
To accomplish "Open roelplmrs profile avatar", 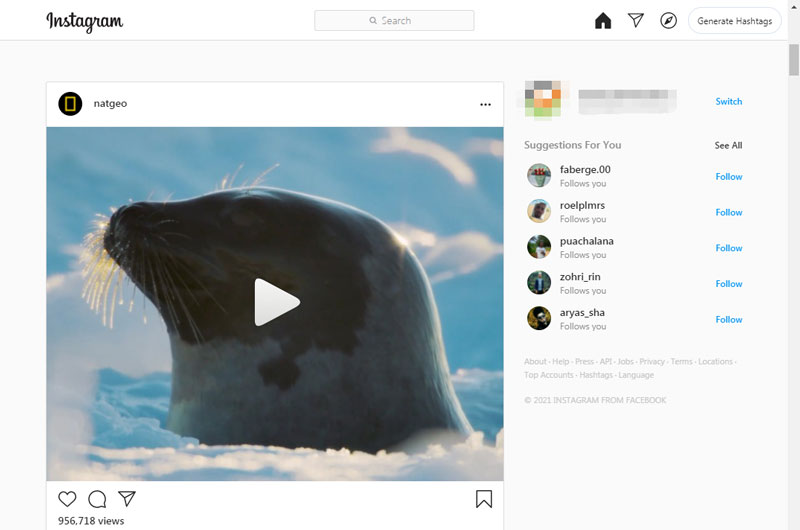I will click(x=539, y=211).
